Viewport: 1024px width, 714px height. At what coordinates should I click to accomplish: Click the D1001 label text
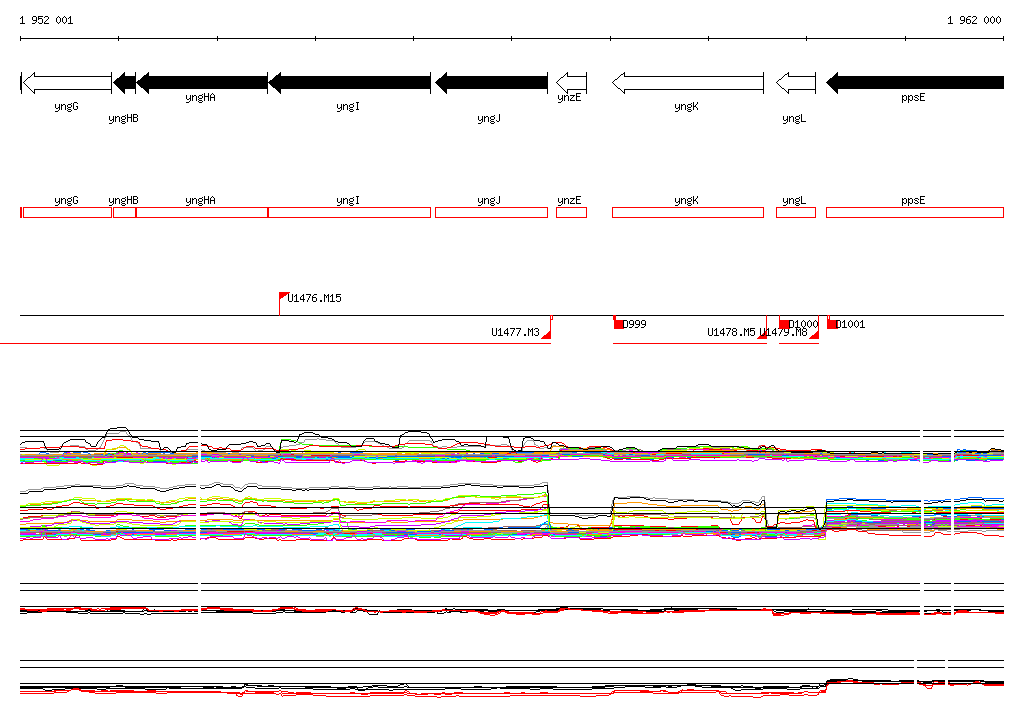[850, 324]
